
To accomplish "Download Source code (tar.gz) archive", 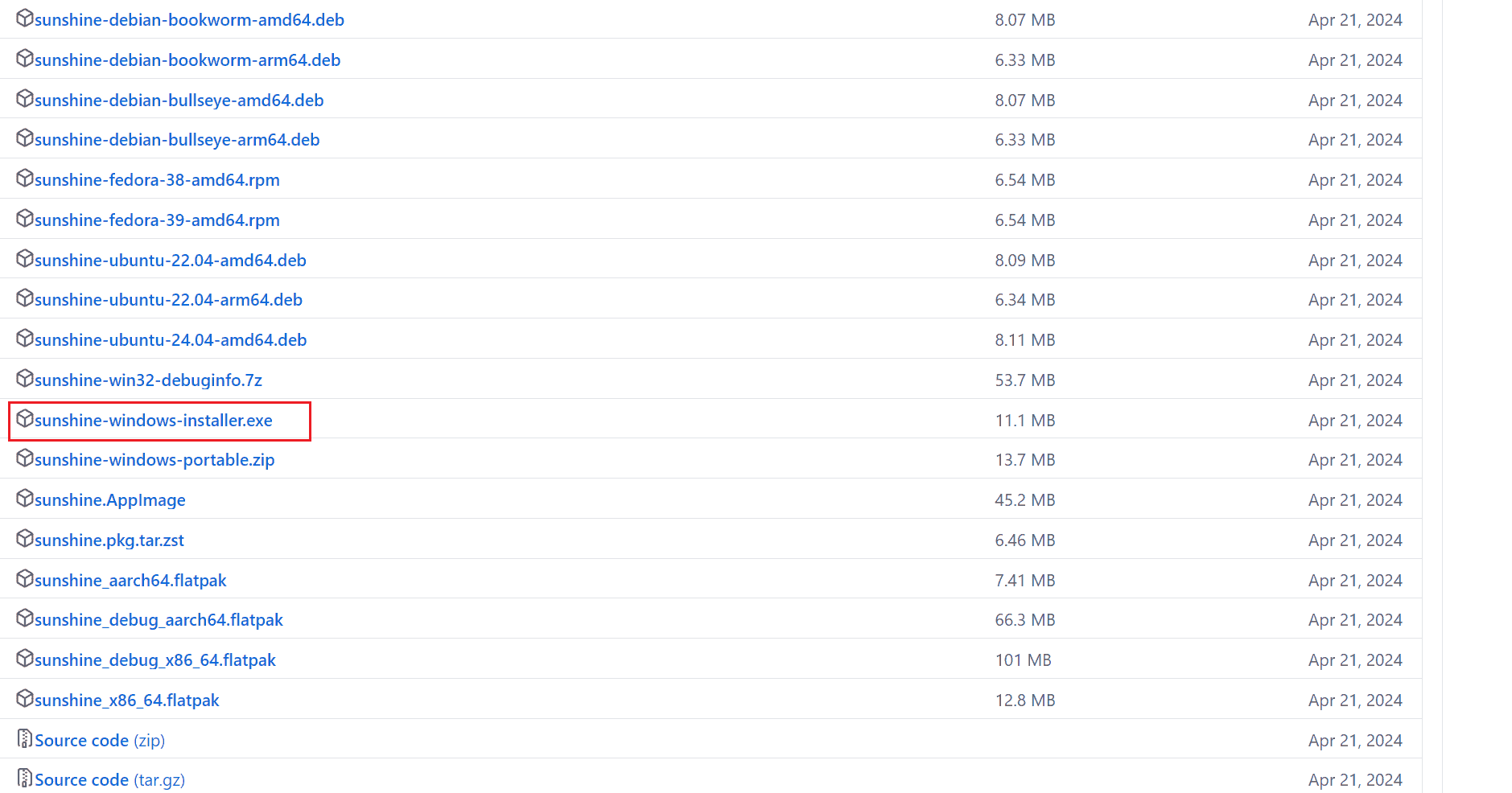I will (109, 780).
